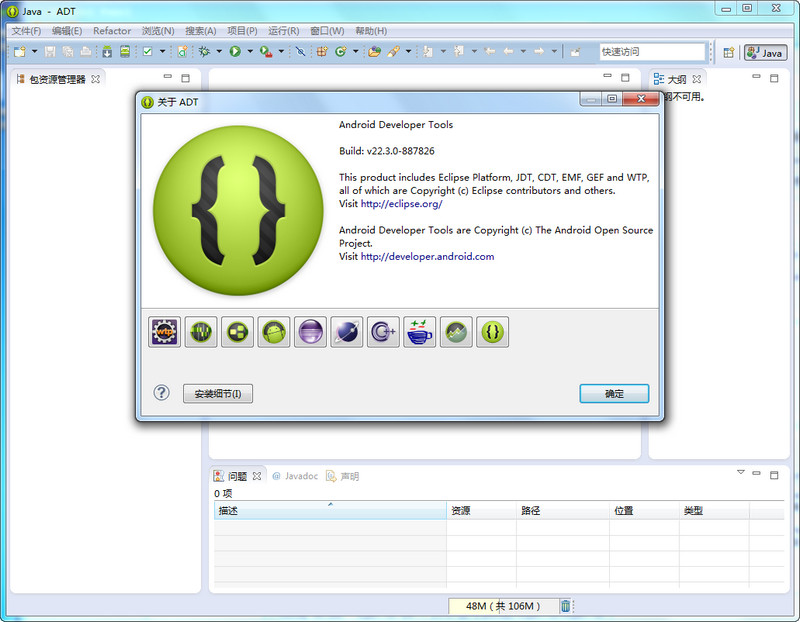This screenshot has width=800, height=622.
Task: Select the Java coffee cup feature icon
Action: click(x=419, y=332)
